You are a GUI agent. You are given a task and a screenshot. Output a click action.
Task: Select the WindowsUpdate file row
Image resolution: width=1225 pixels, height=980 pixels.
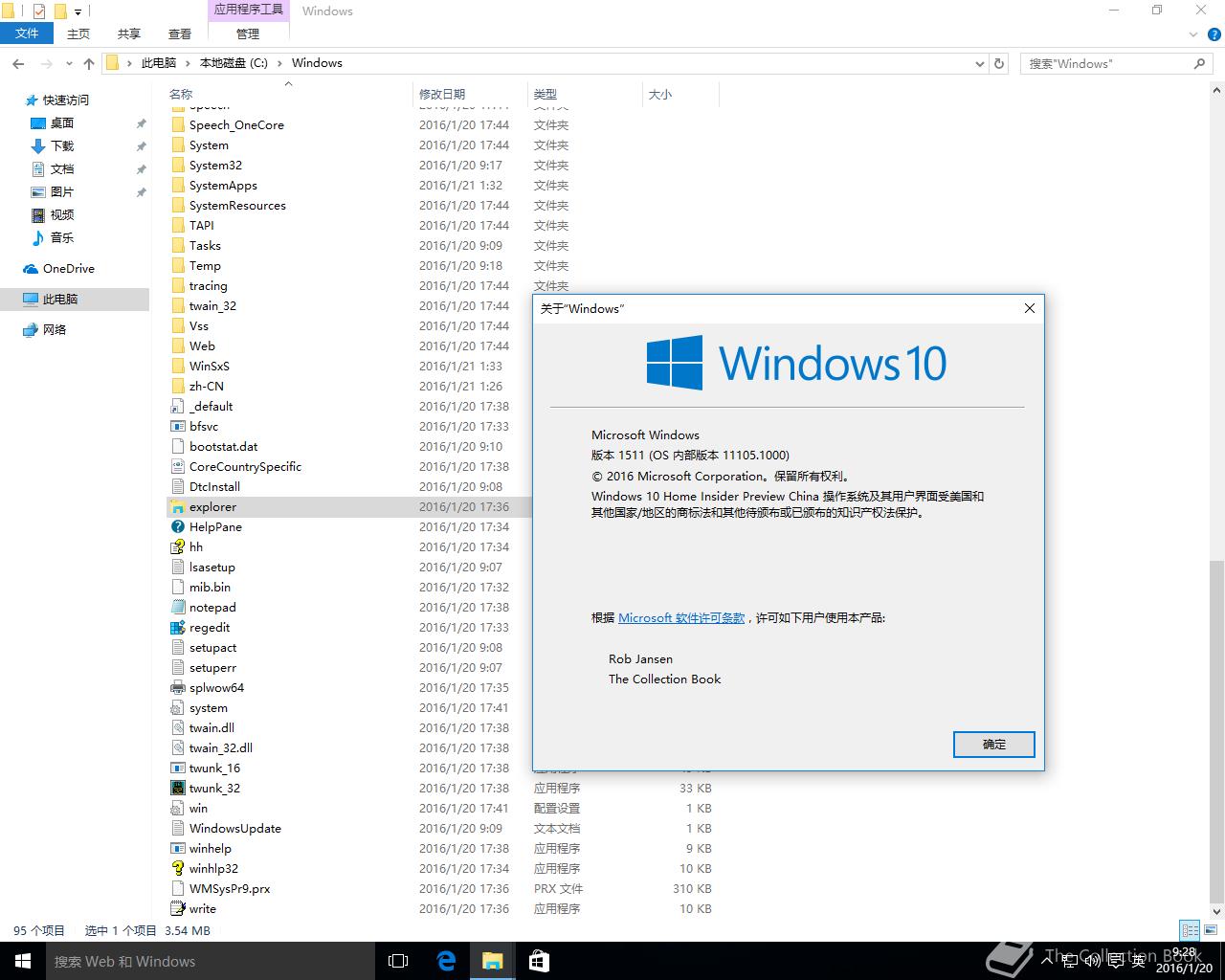[440, 829]
